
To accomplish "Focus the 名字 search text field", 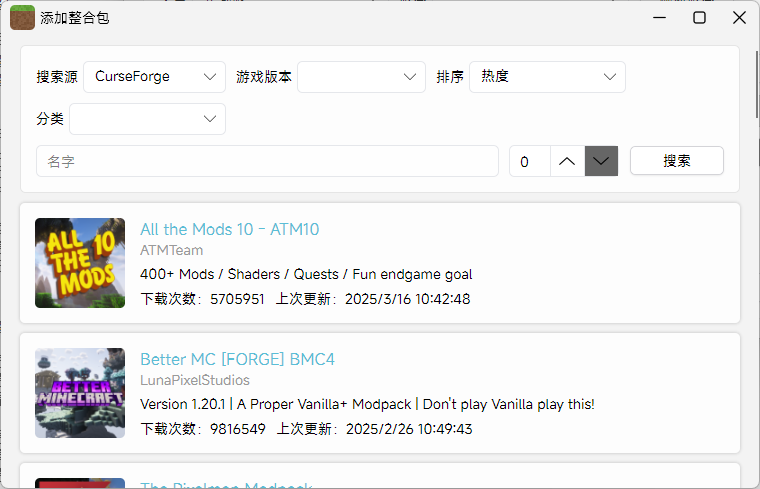I will click(267, 161).
